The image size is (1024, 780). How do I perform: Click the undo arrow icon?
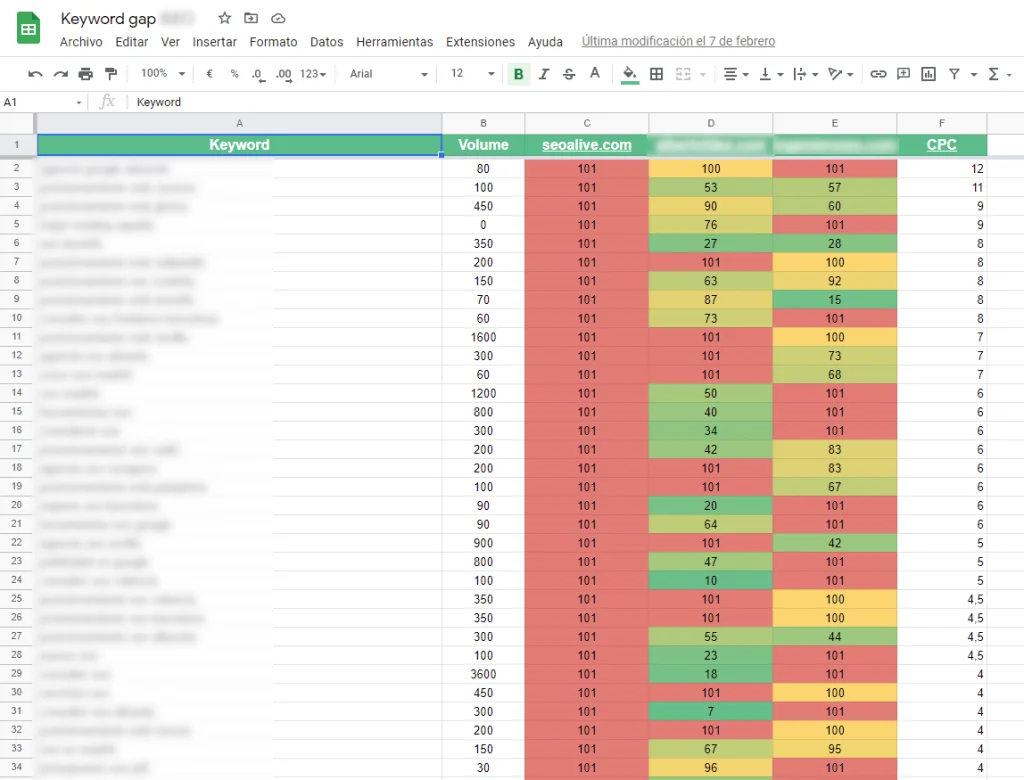[x=35, y=74]
